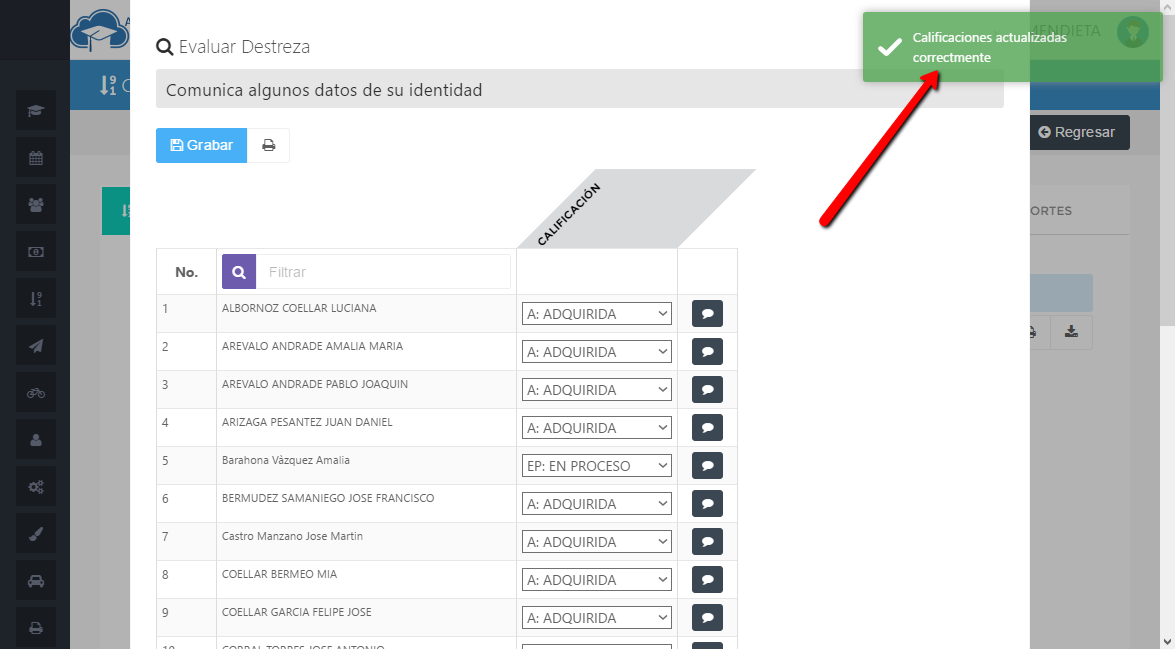
Task: Open grade dropdown for COELLAR GARCIA FELIPE JOSE
Action: (x=596, y=618)
